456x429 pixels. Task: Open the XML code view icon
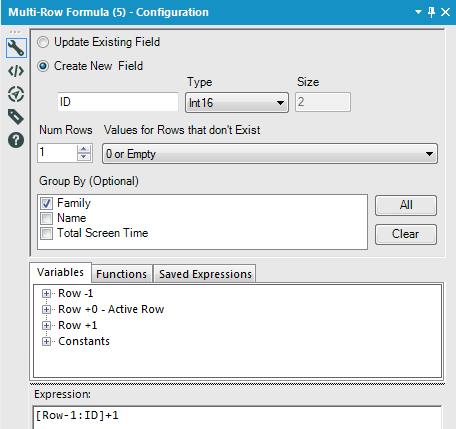(x=16, y=71)
